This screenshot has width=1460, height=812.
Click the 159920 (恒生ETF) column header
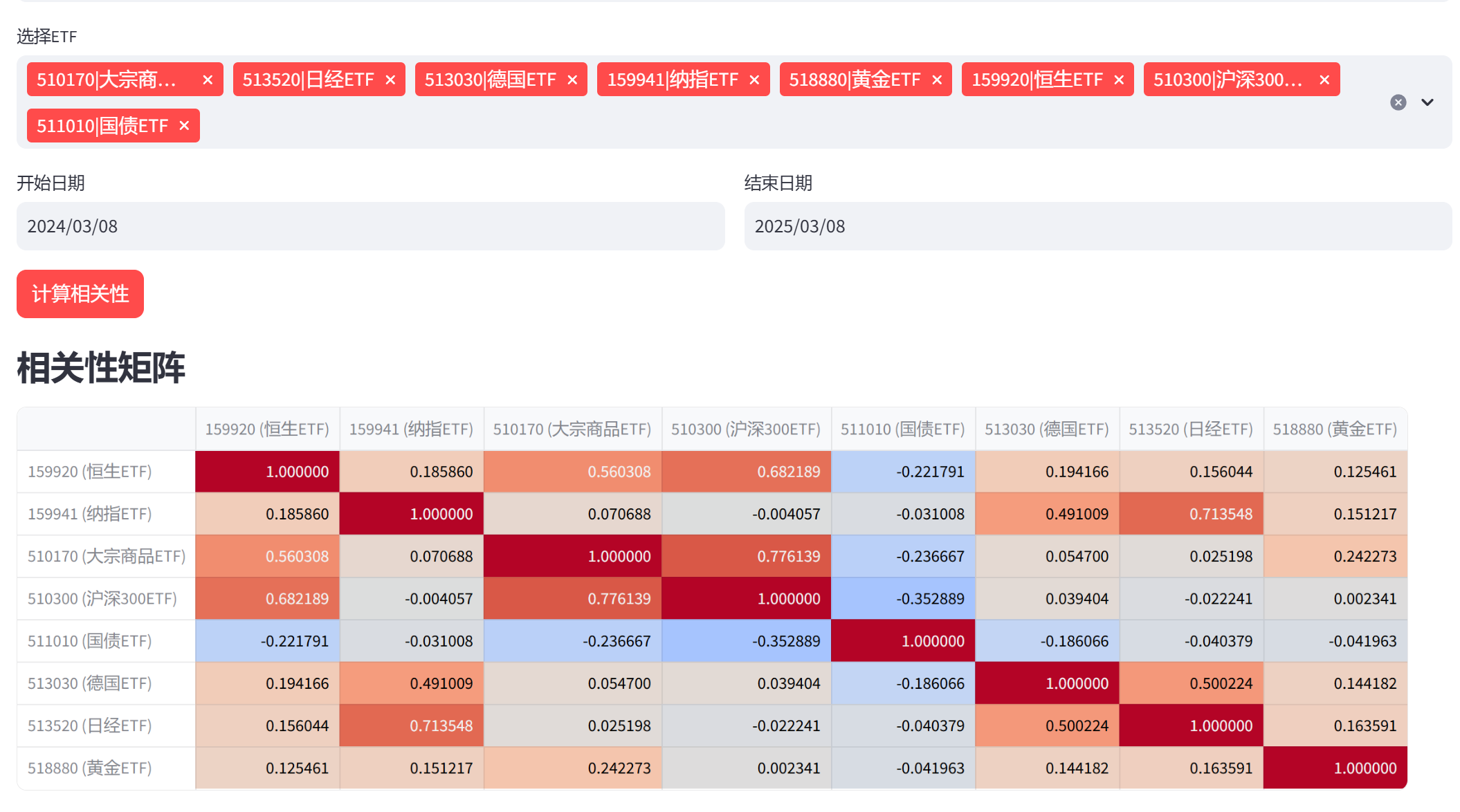[267, 430]
